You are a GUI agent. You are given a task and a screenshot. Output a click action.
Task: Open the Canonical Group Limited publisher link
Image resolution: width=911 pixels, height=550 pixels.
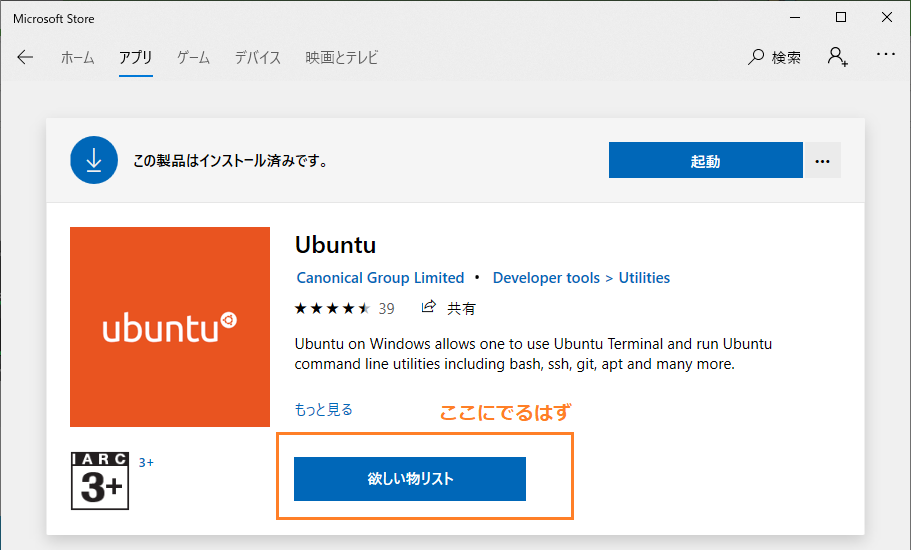click(x=381, y=278)
